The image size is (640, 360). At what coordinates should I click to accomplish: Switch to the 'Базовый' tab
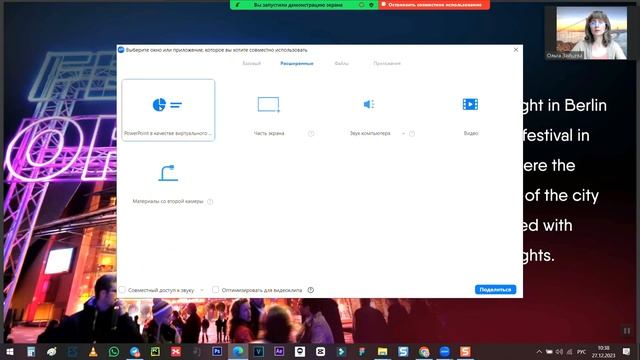coord(251,63)
